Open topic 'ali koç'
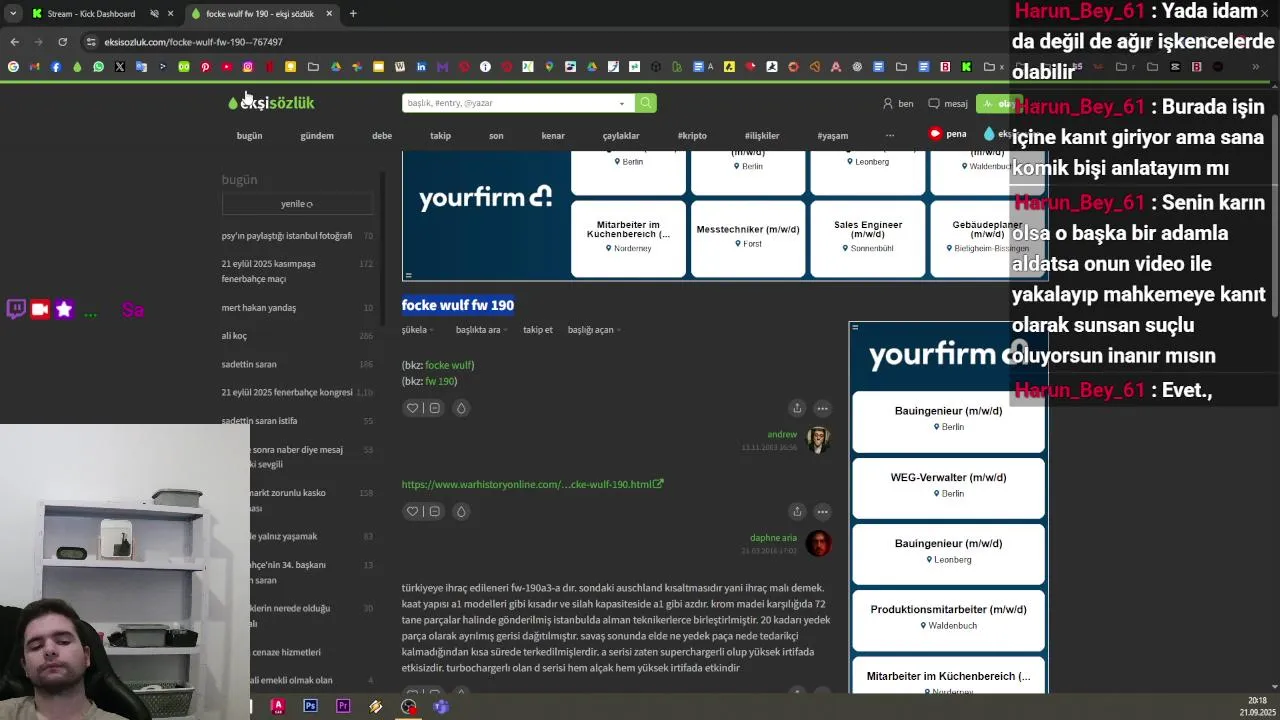This screenshot has height=720, width=1280. tap(234, 336)
